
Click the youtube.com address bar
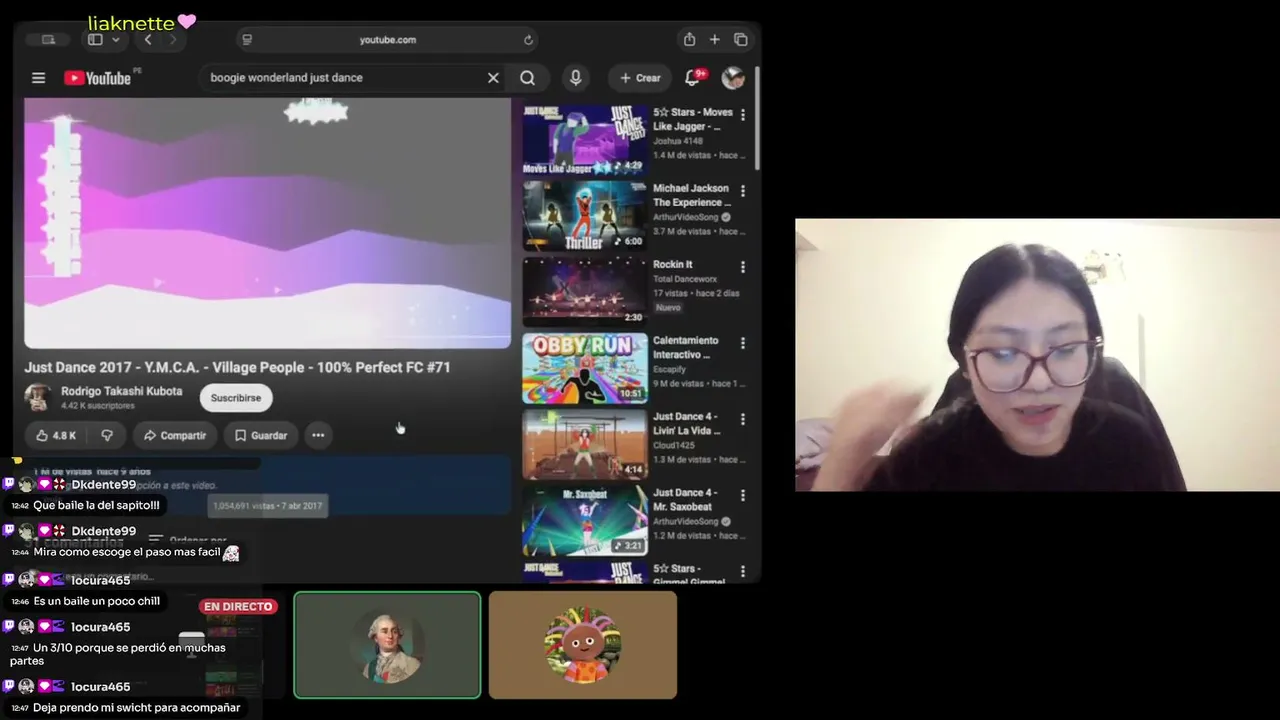pyautogui.click(x=387, y=40)
